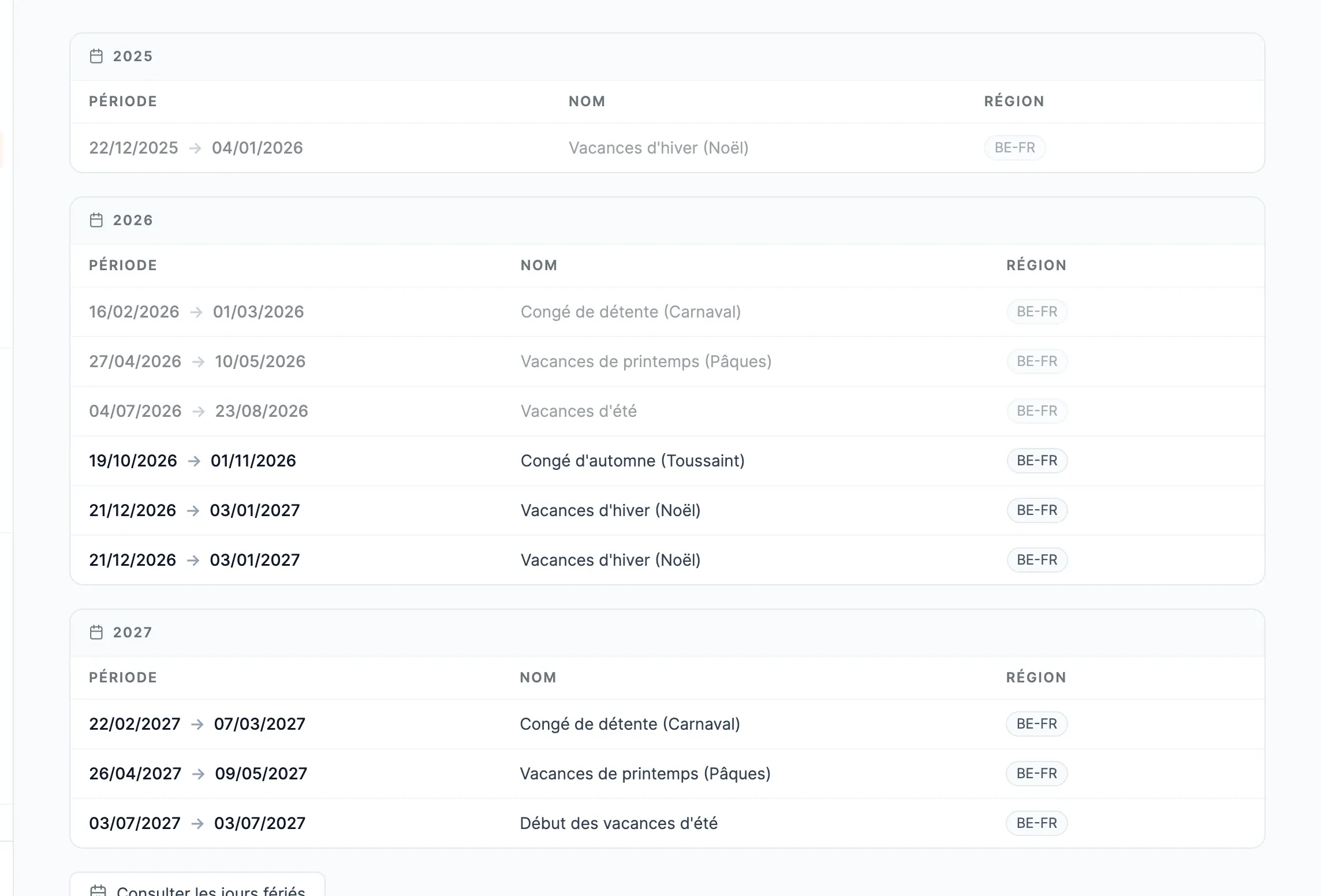This screenshot has width=1321, height=896.
Task: Select Vacances de printemps (Pâques) in 2027
Action: click(645, 774)
